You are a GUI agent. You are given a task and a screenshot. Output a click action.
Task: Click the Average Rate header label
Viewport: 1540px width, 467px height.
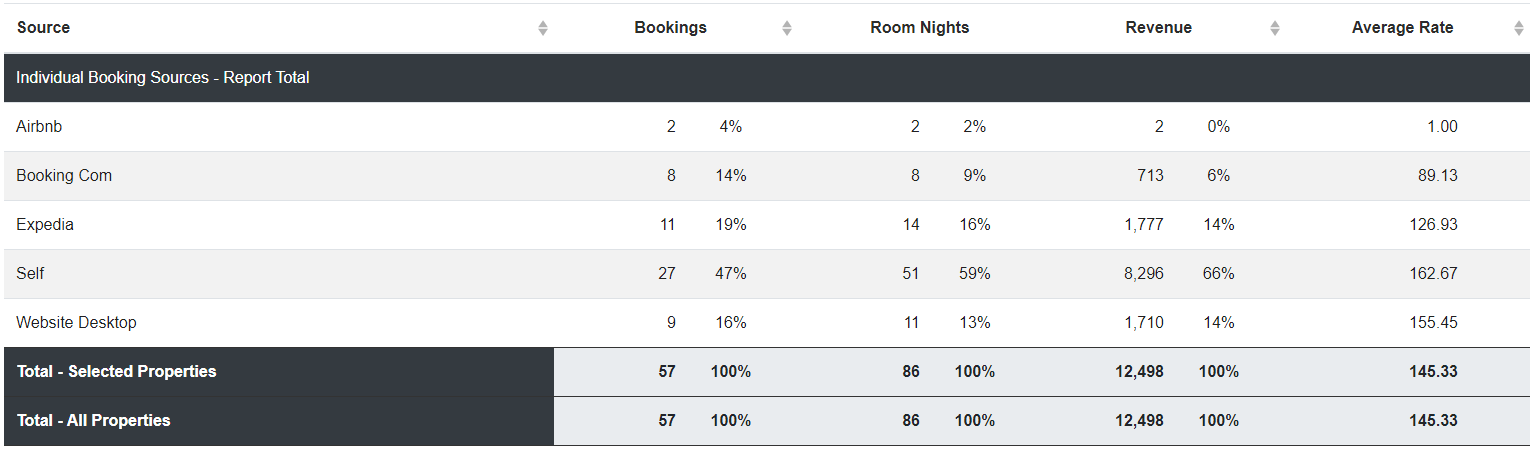pyautogui.click(x=1403, y=28)
